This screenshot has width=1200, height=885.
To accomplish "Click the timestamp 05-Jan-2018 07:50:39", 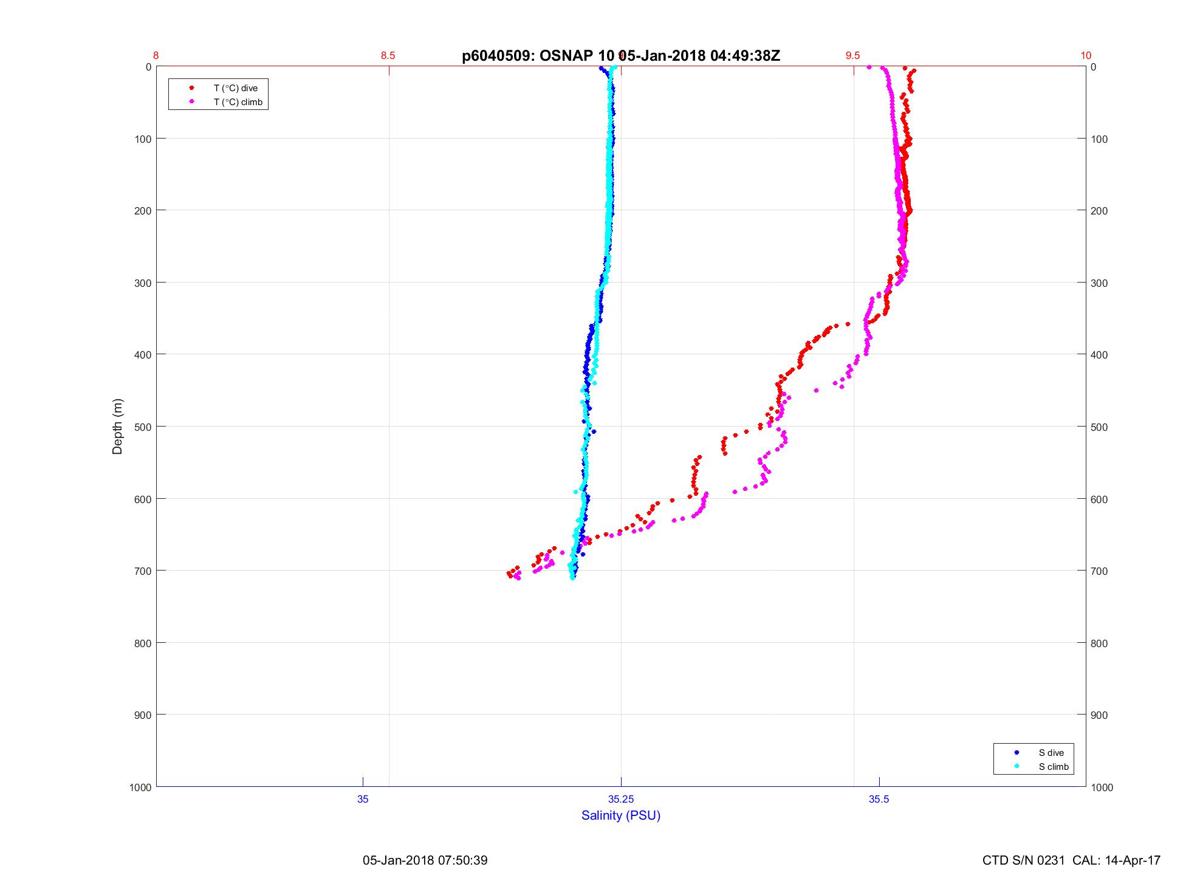I will 425,860.
